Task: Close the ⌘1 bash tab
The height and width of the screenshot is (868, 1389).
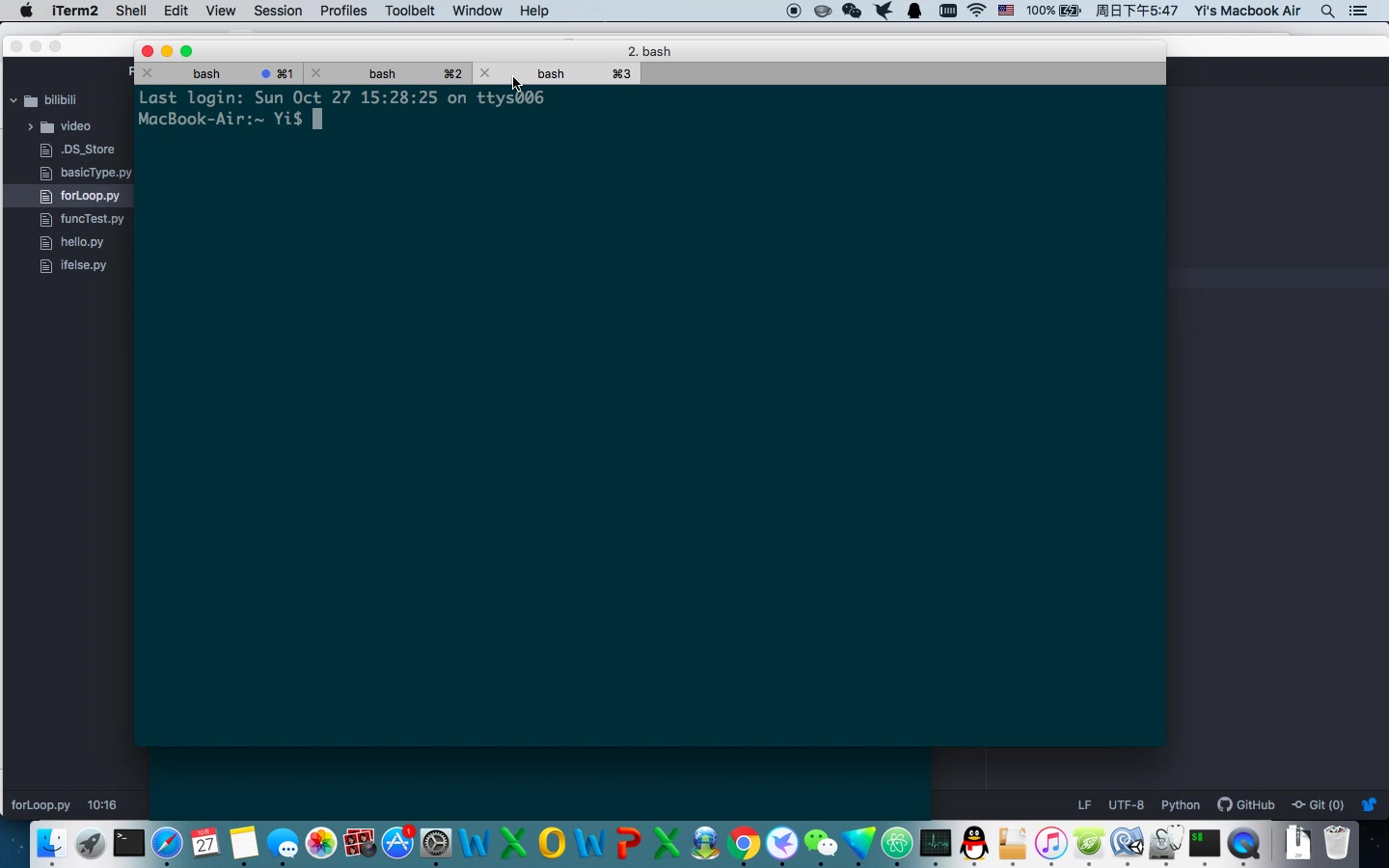Action: (x=148, y=73)
